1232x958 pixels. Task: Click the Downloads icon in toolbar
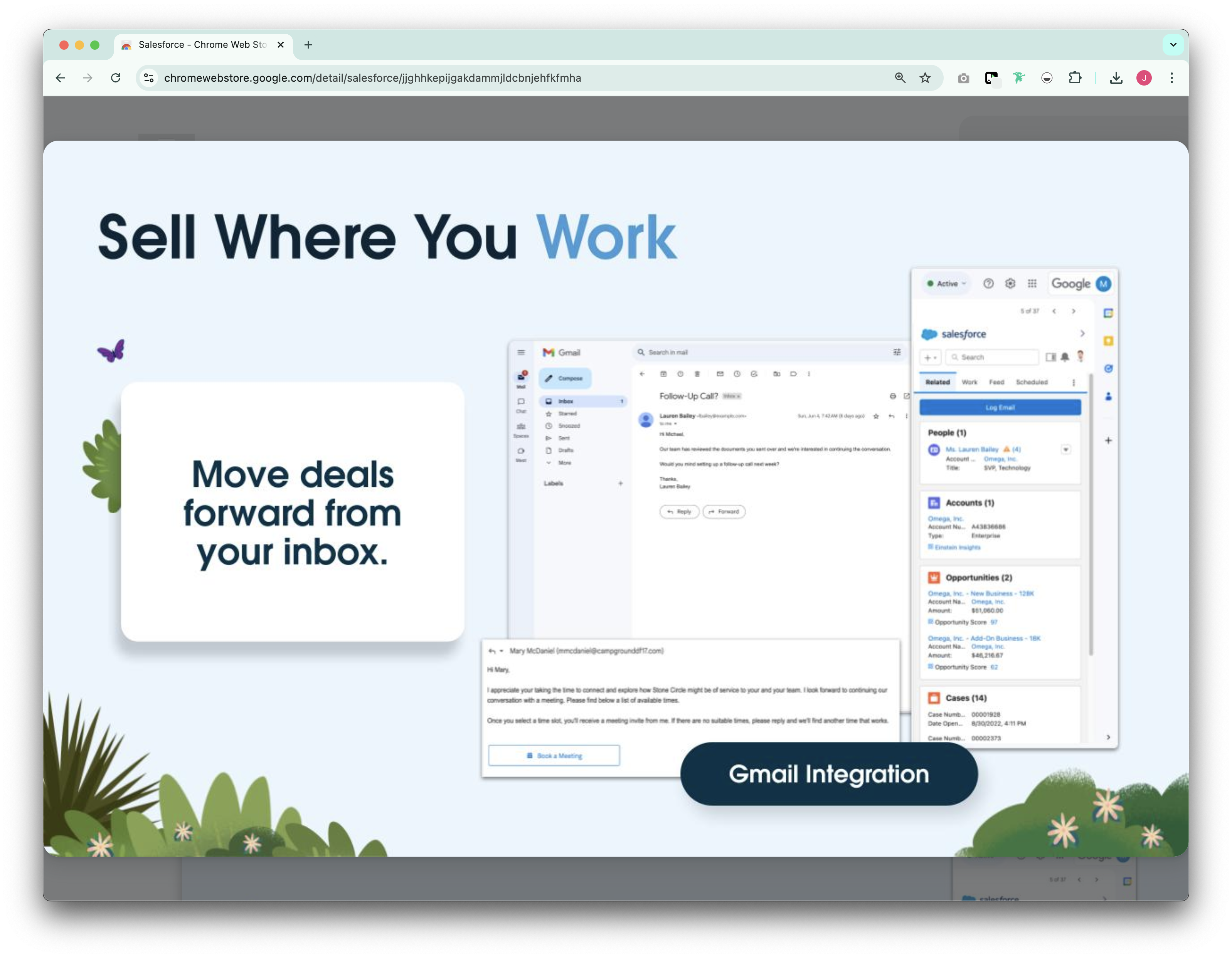pyautogui.click(x=1116, y=78)
